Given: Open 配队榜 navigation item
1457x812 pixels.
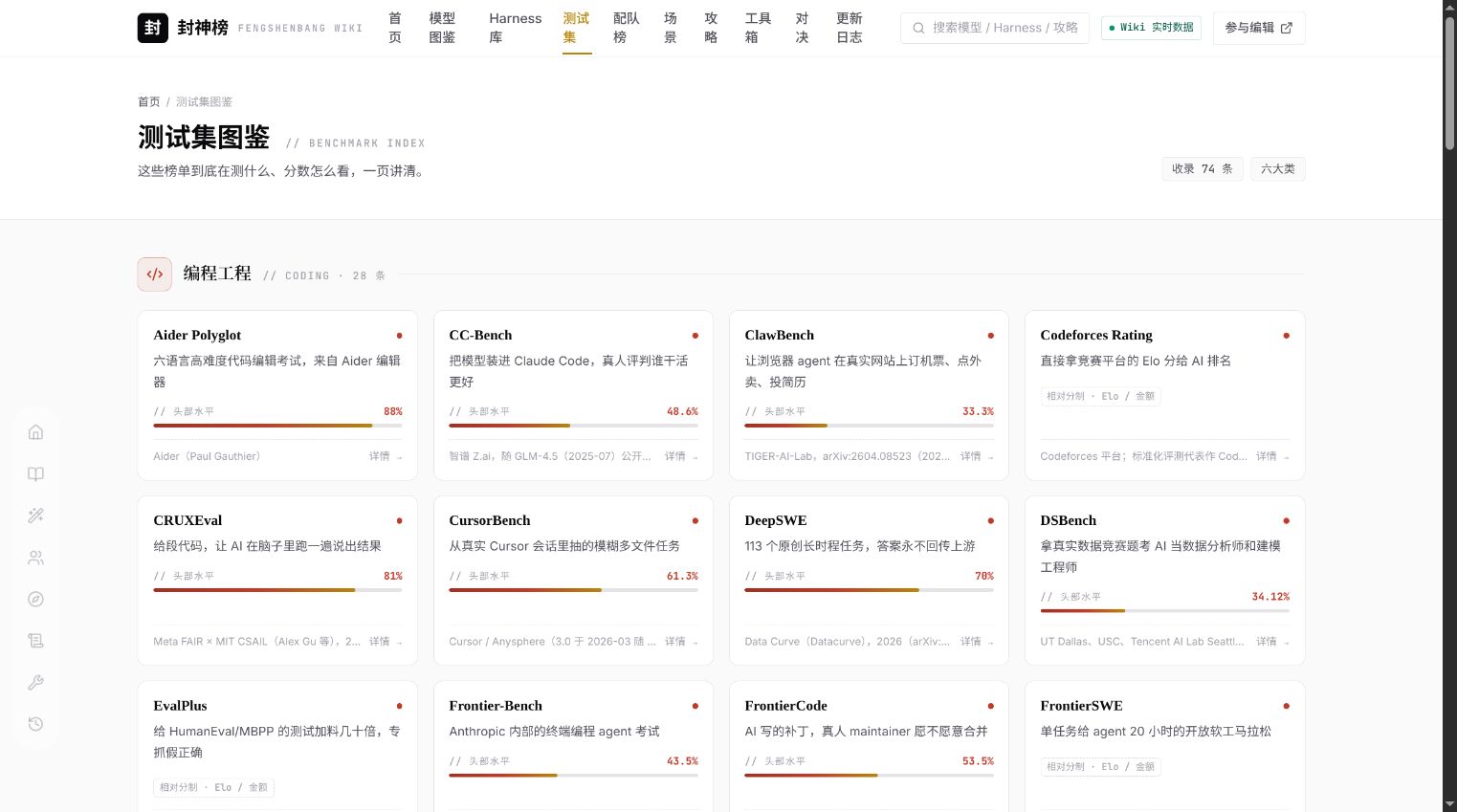Looking at the screenshot, I should click(x=627, y=28).
